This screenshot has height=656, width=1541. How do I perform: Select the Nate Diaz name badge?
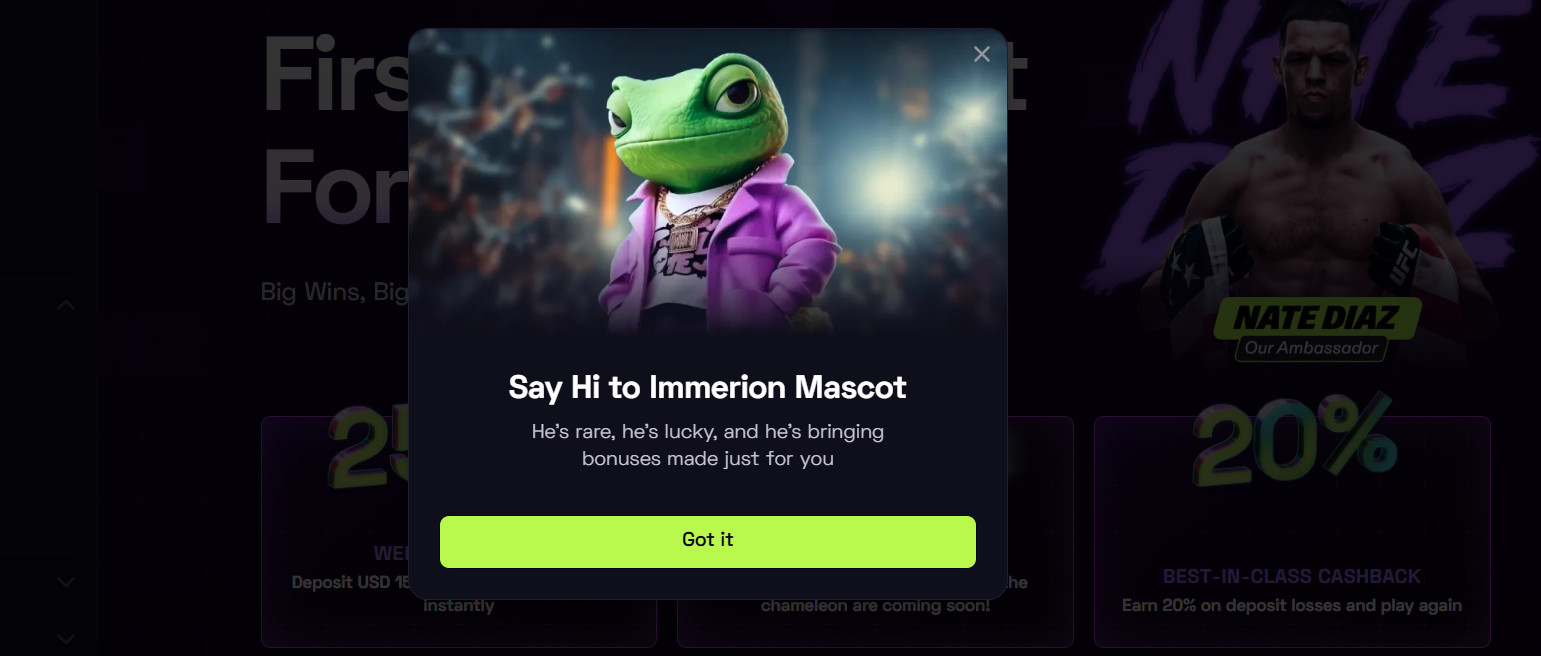click(x=1318, y=318)
